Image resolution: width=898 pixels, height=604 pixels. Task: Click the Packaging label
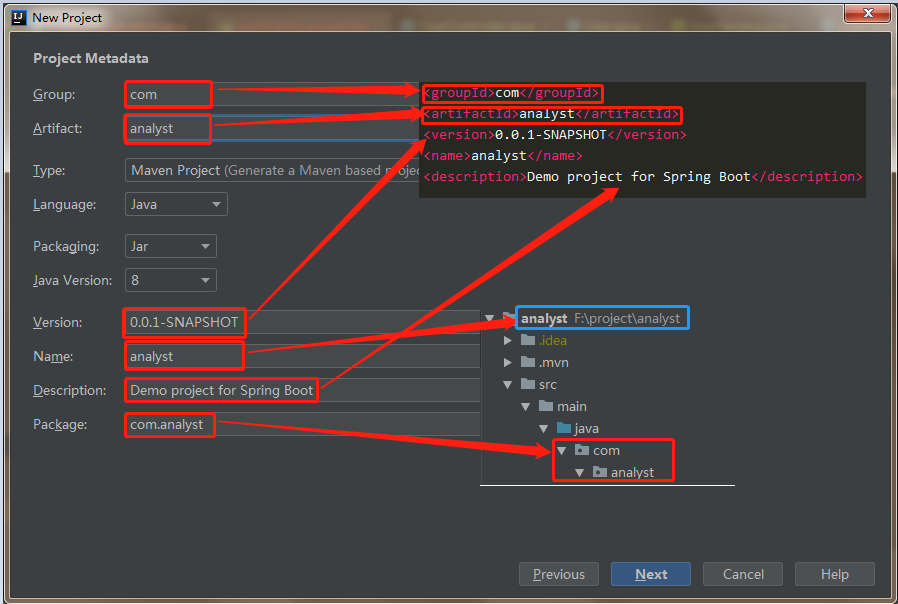click(66, 246)
